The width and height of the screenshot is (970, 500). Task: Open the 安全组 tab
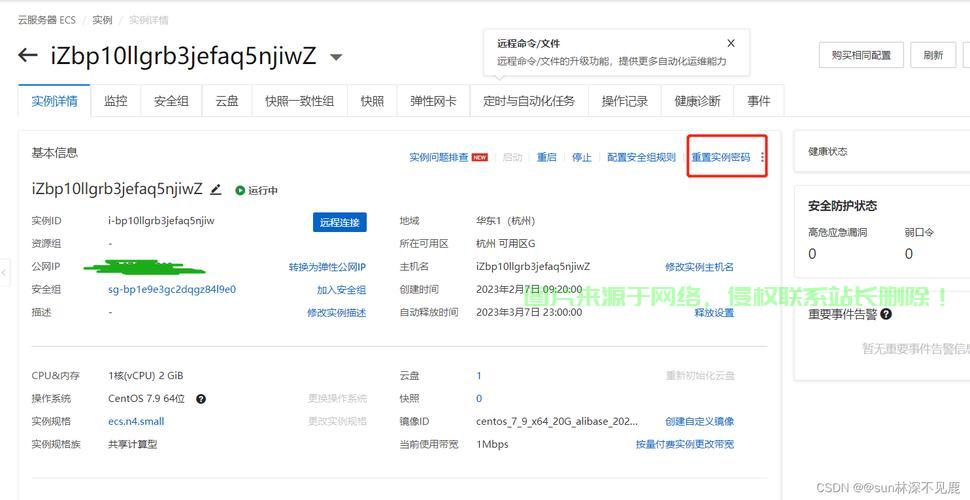(x=171, y=101)
